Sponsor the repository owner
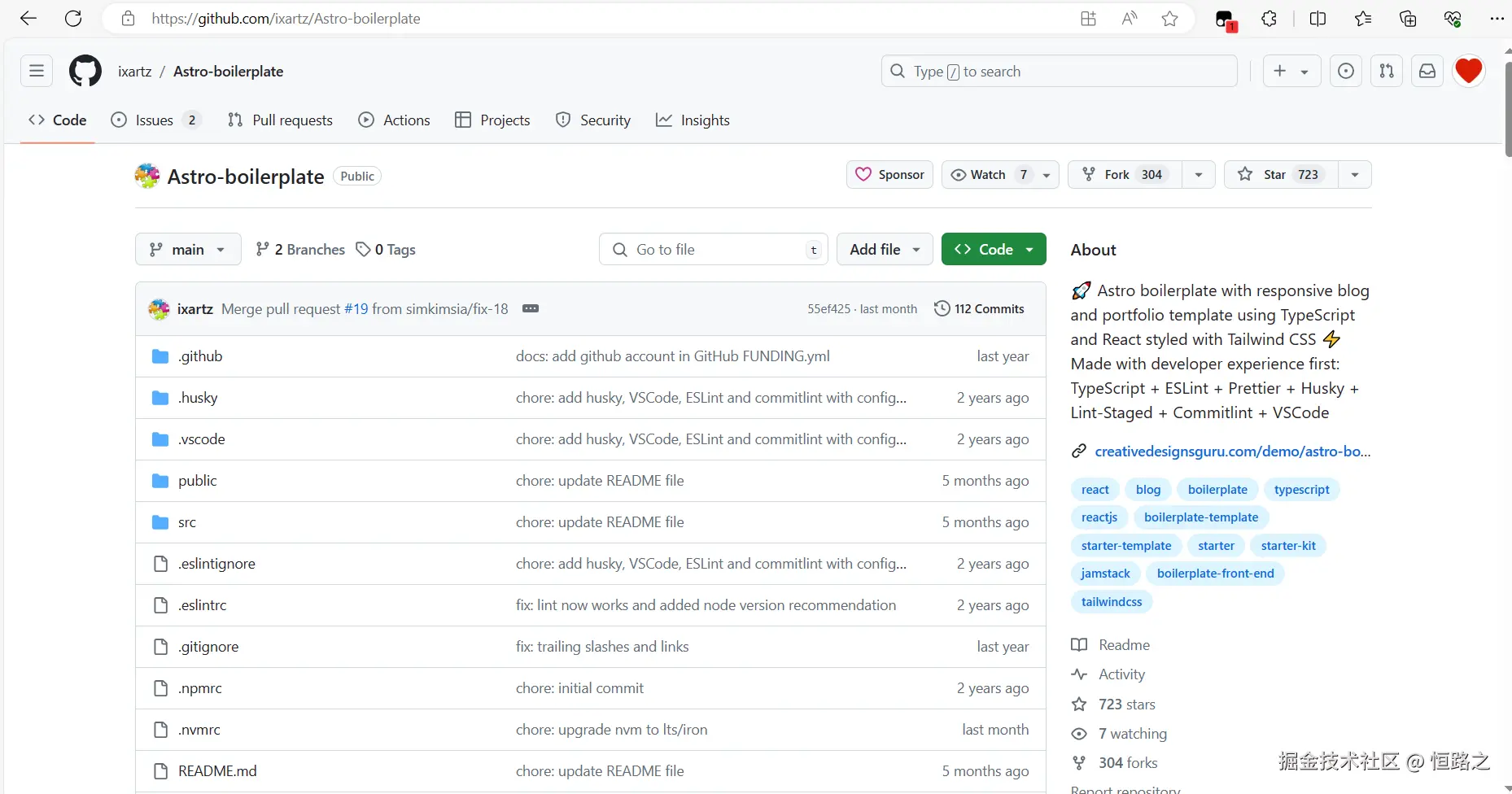This screenshot has width=1512, height=794. tap(889, 175)
